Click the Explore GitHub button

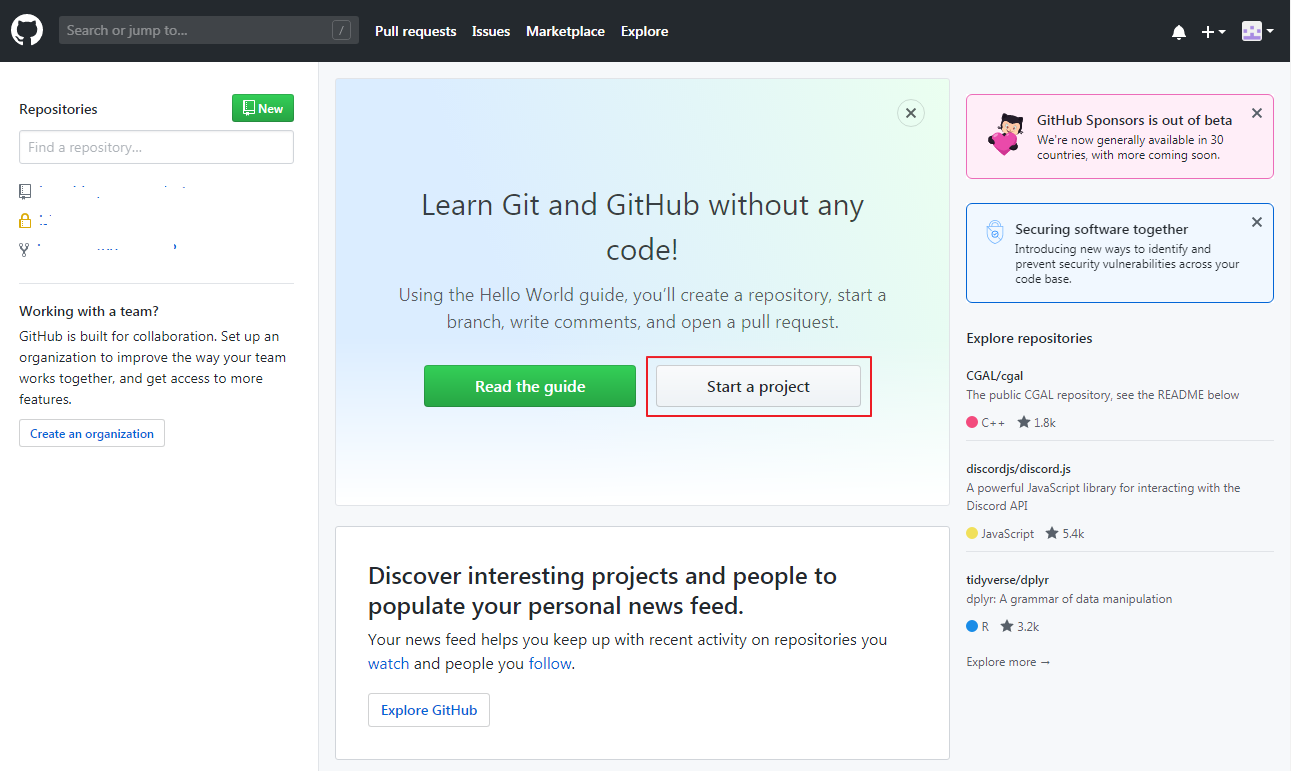(x=429, y=710)
